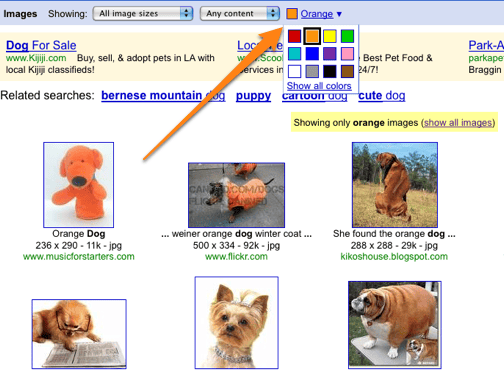Screen dimensions: 504x370
Task: Click show all images link
Action: 458,123
